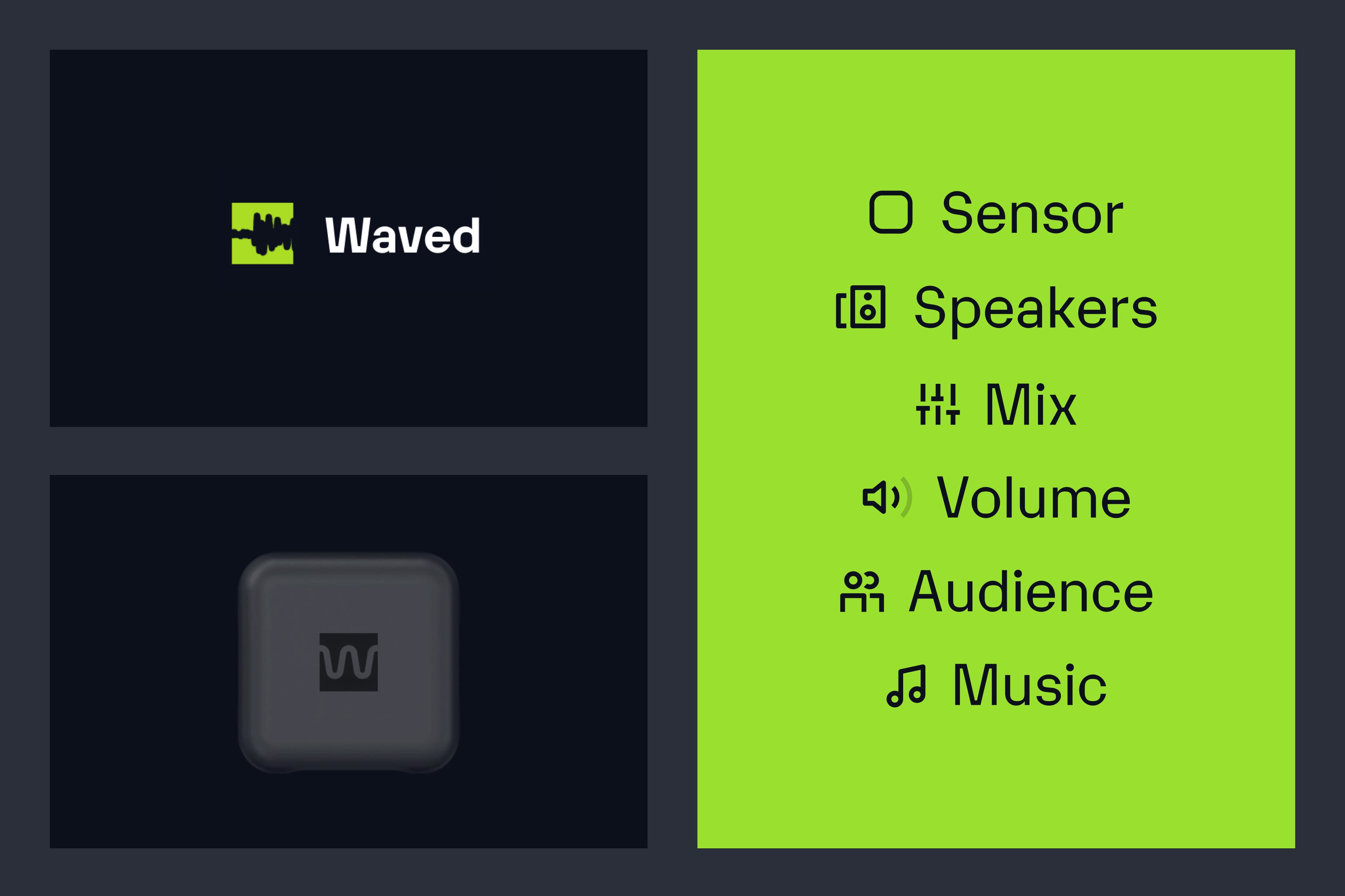
Task: Click the Audience people icon
Action: (x=862, y=592)
